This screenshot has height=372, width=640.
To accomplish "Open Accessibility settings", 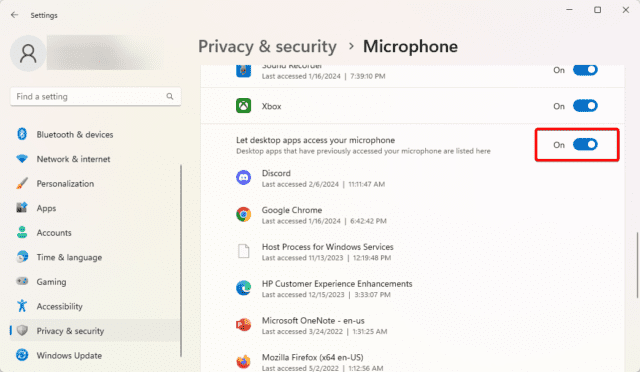I will [x=95, y=306].
